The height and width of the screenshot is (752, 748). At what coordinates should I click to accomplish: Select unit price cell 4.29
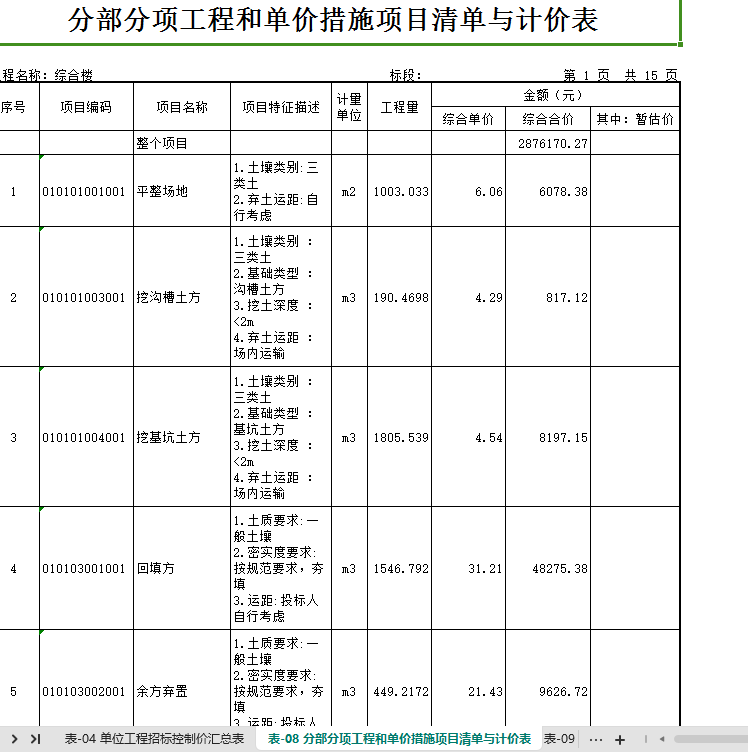click(x=468, y=297)
